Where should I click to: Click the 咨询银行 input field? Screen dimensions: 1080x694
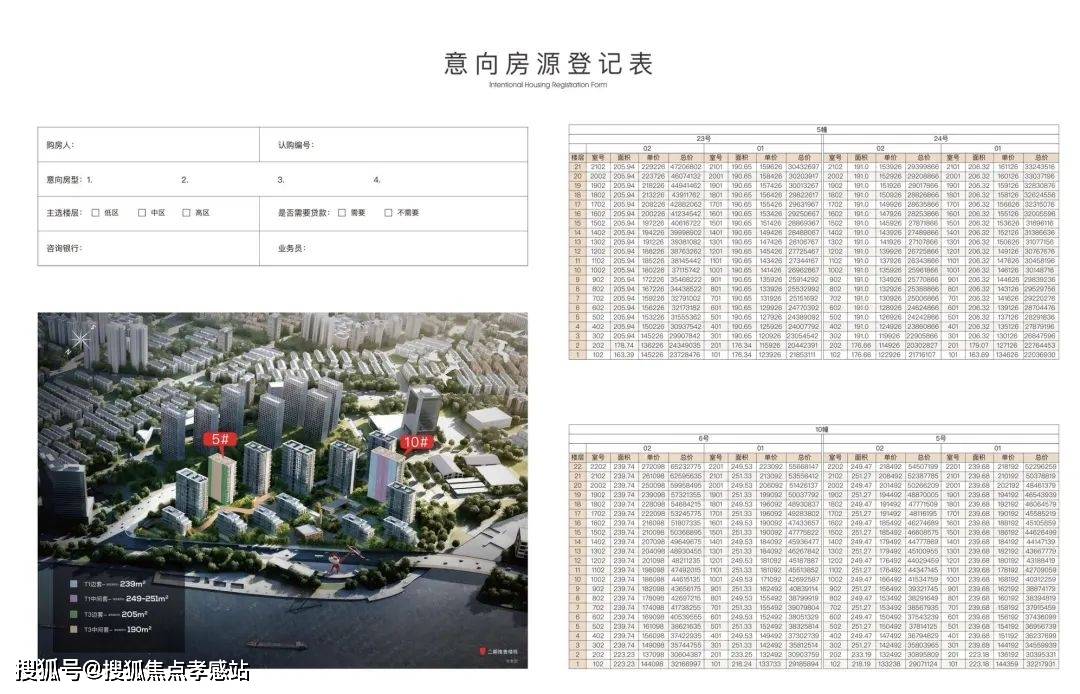click(x=149, y=248)
